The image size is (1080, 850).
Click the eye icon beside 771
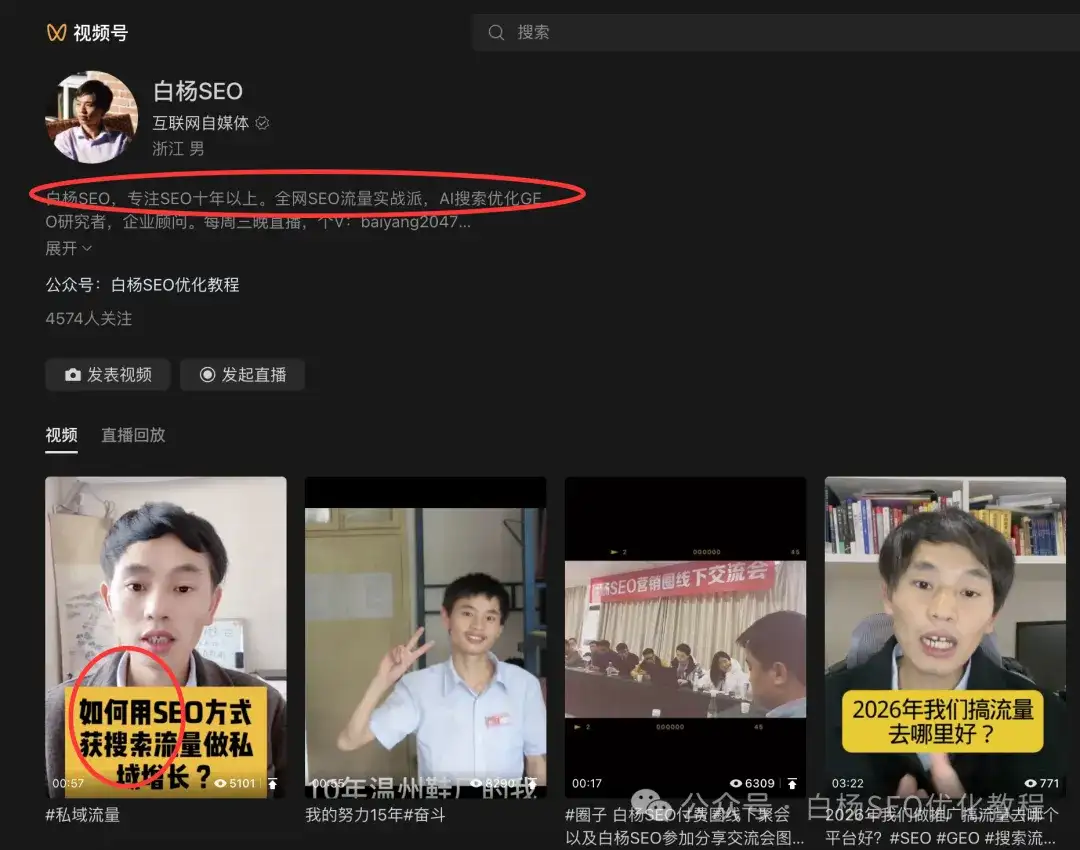point(1030,783)
